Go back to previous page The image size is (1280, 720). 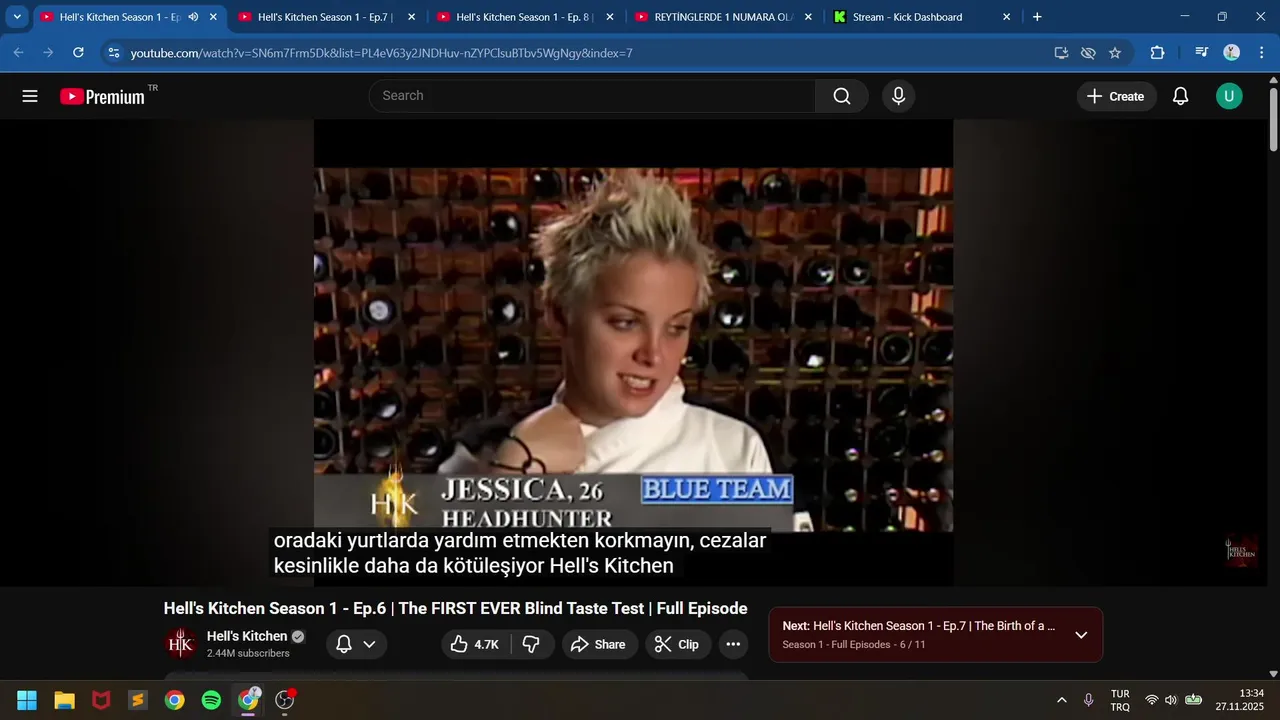(x=18, y=53)
